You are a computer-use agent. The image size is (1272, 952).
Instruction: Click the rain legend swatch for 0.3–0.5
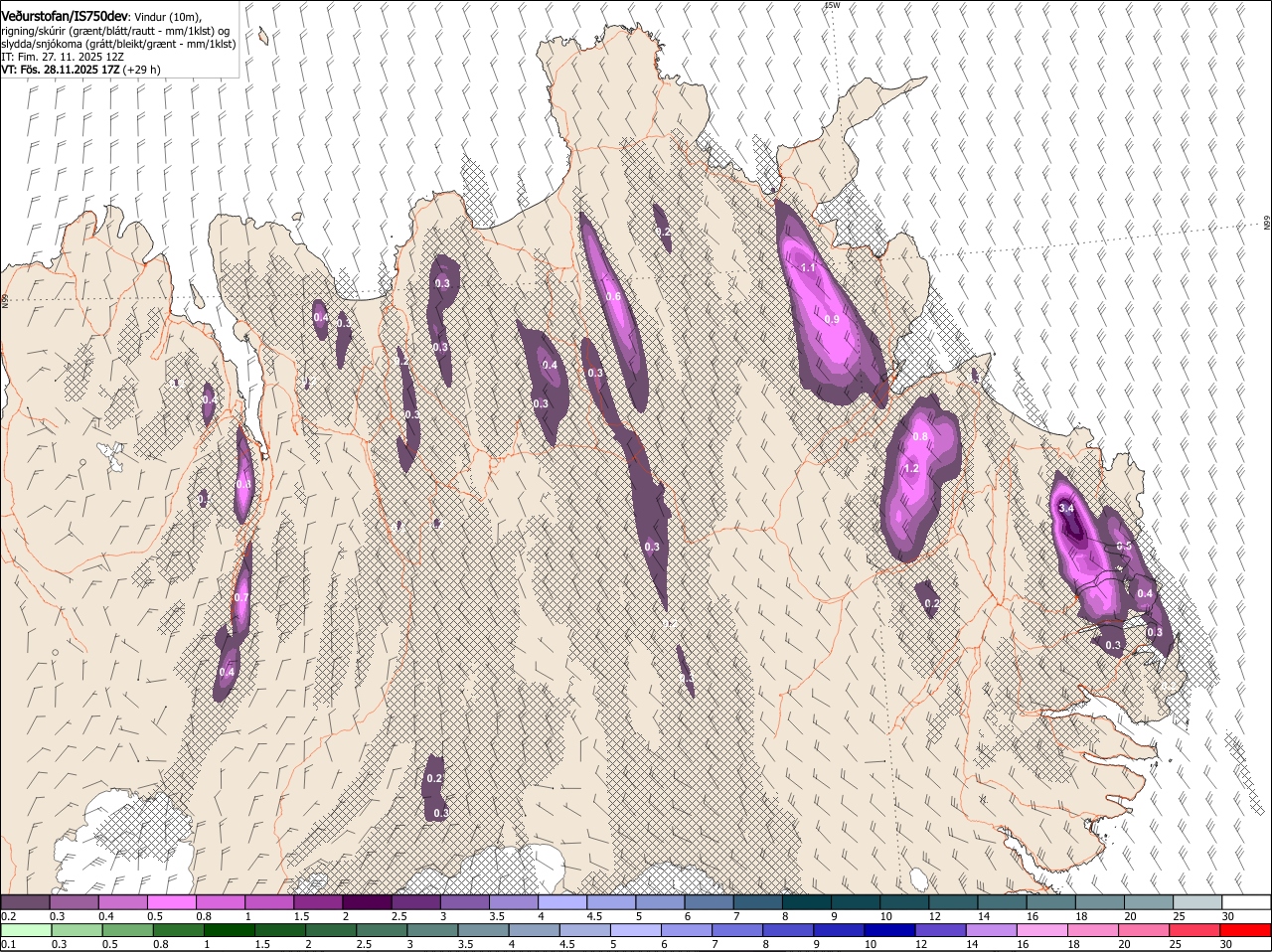pyautogui.click(x=78, y=930)
